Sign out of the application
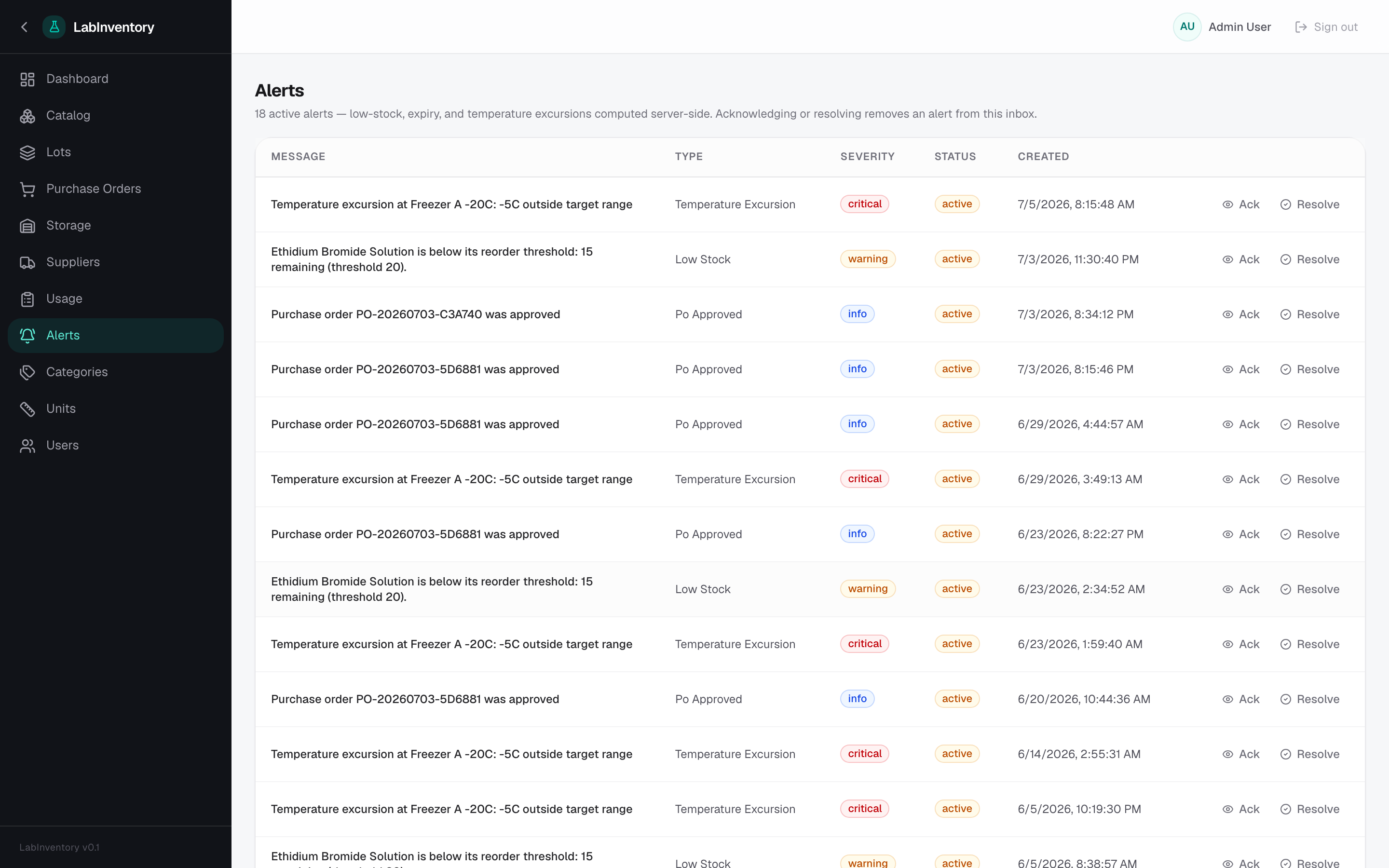 1326,27
